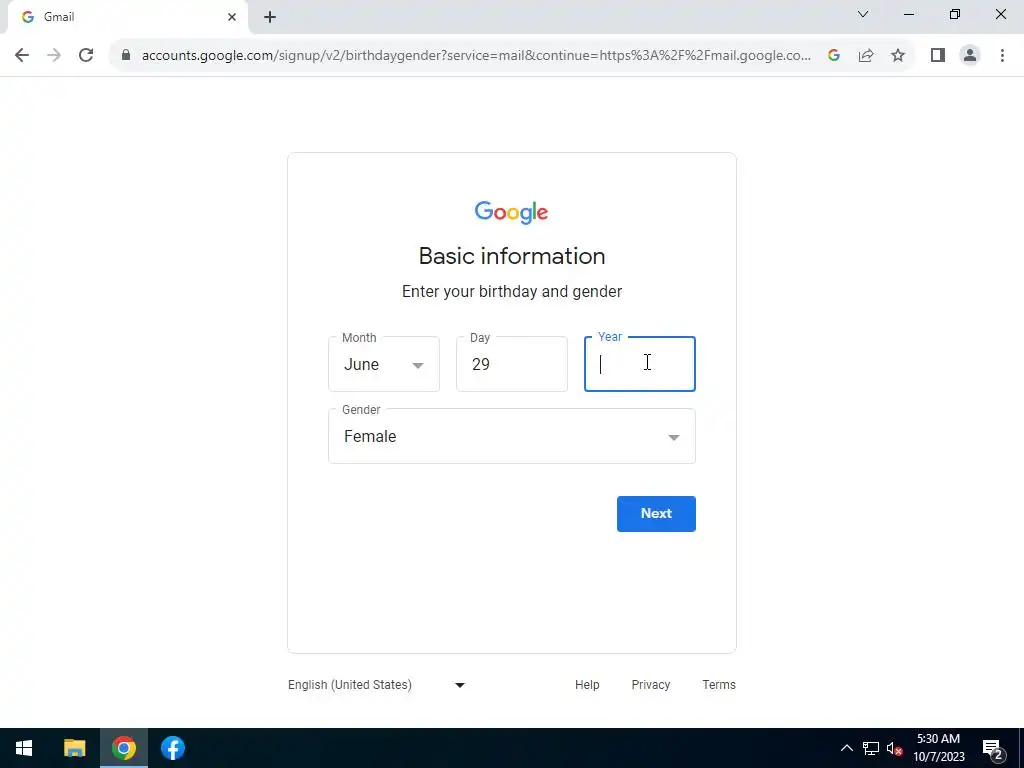Click the muted volume tray icon
The width and height of the screenshot is (1024, 768).
coord(895,748)
